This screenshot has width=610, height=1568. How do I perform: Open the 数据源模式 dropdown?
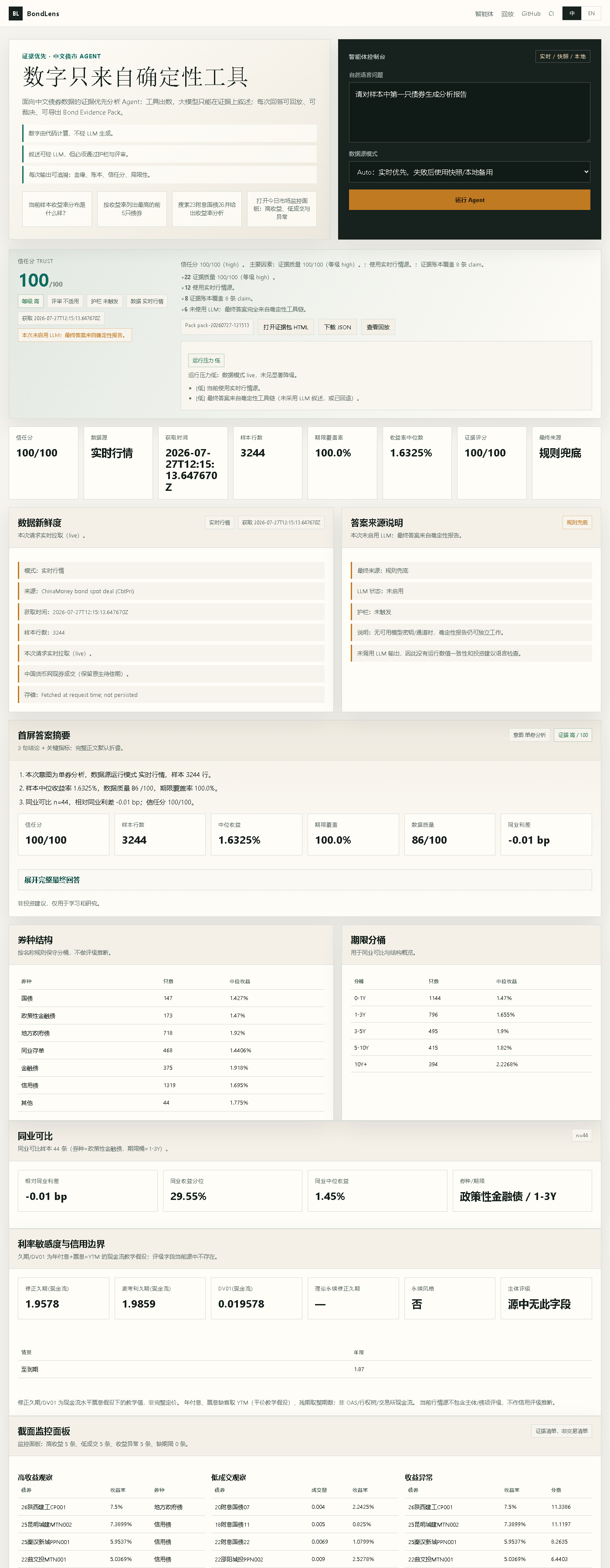click(x=469, y=172)
